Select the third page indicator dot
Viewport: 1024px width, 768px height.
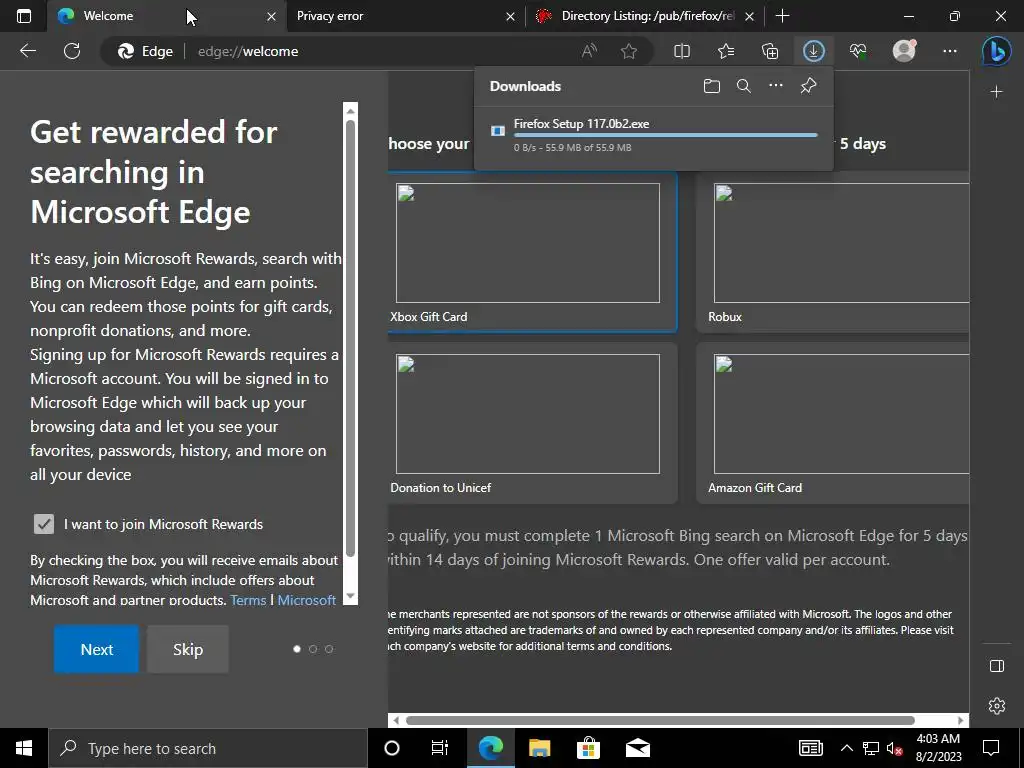coord(329,649)
